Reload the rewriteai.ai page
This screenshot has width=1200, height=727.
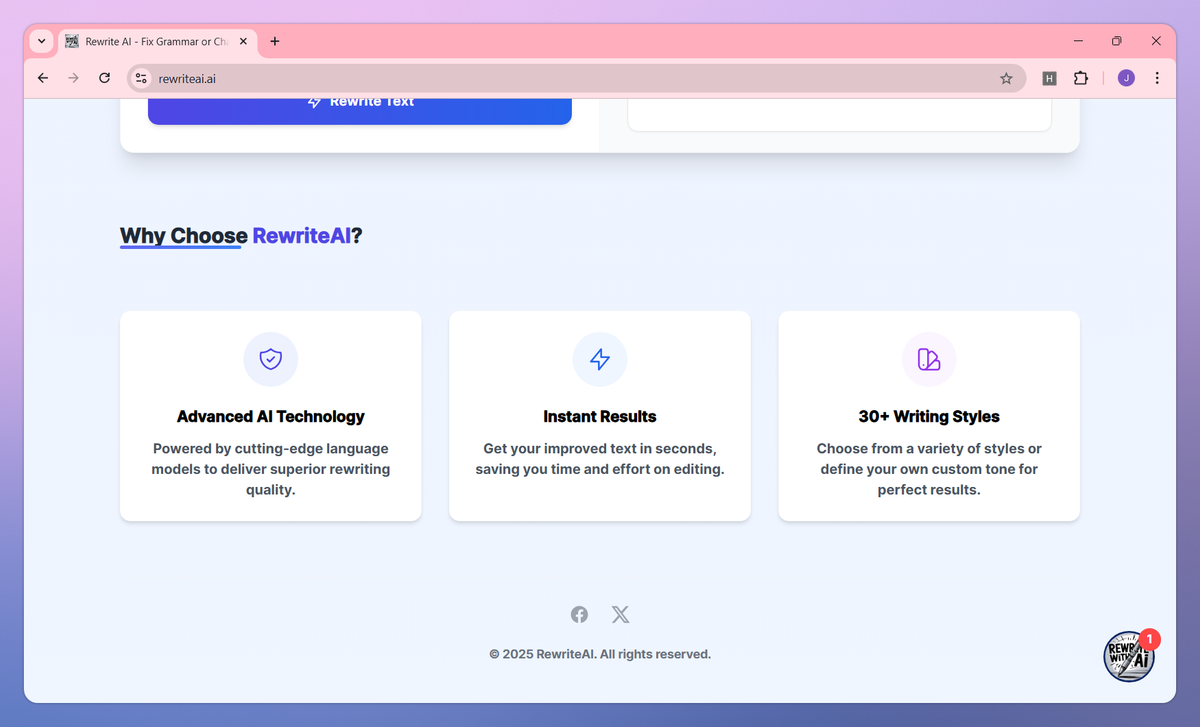click(x=104, y=78)
